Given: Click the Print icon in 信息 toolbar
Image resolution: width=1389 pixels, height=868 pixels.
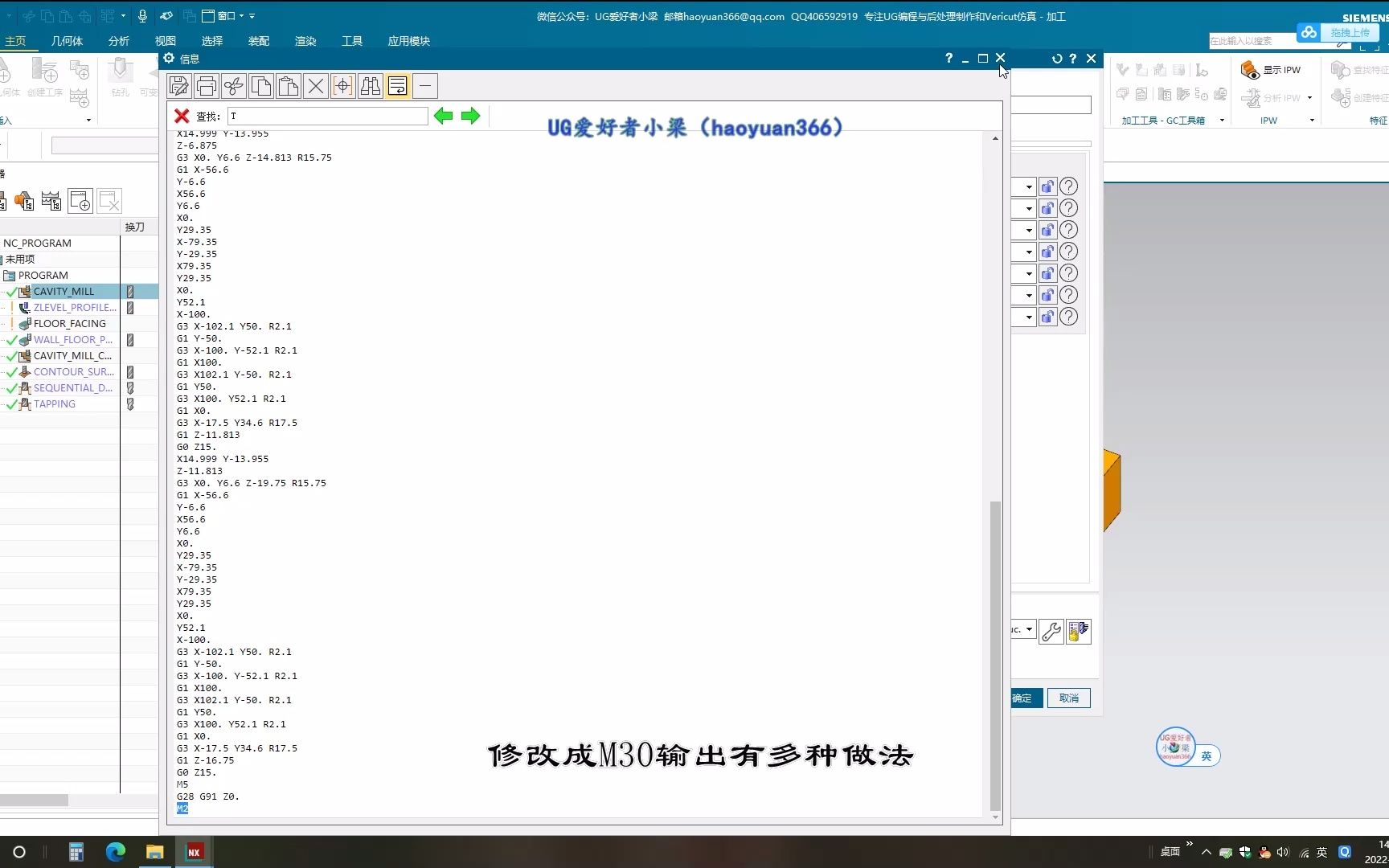Looking at the screenshot, I should (207, 86).
